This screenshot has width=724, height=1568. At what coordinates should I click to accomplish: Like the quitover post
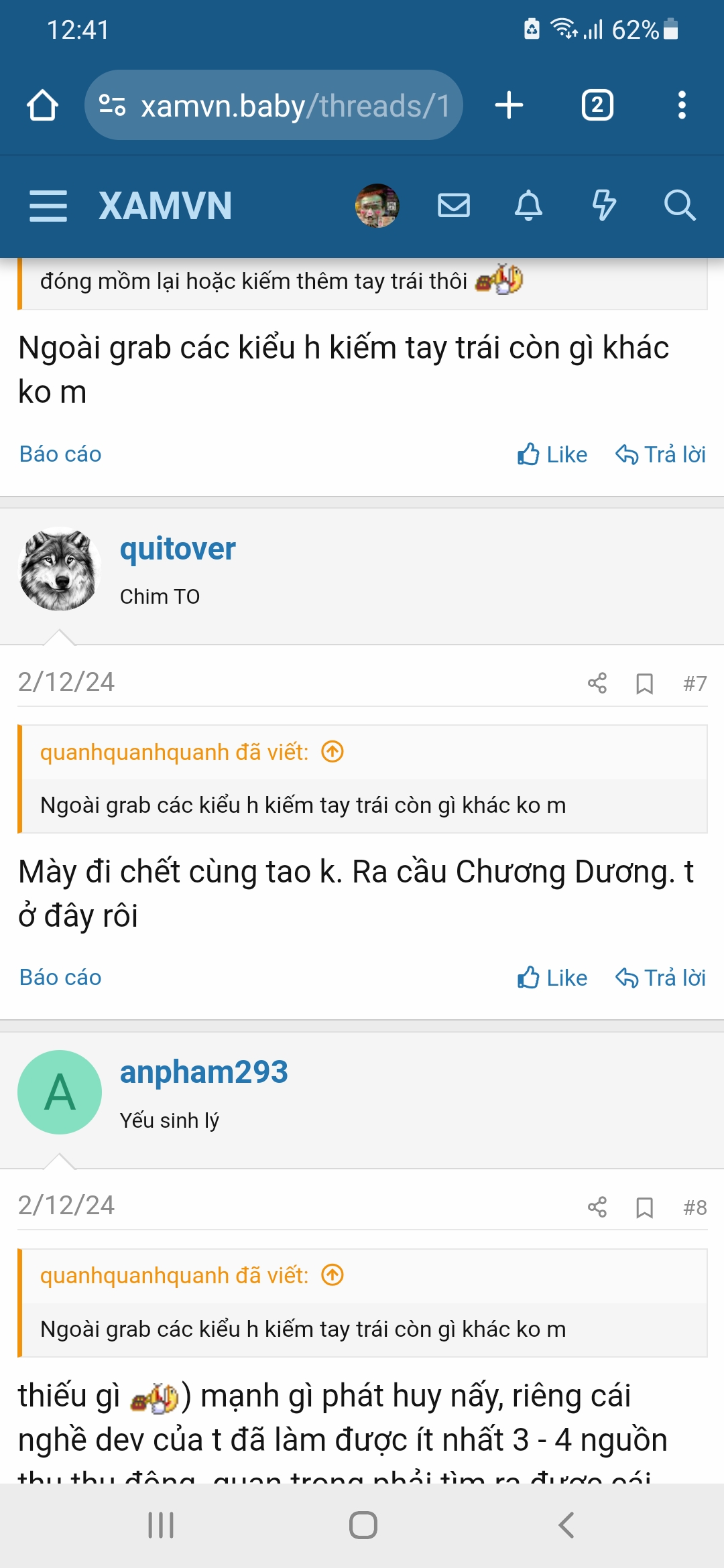[x=552, y=978]
